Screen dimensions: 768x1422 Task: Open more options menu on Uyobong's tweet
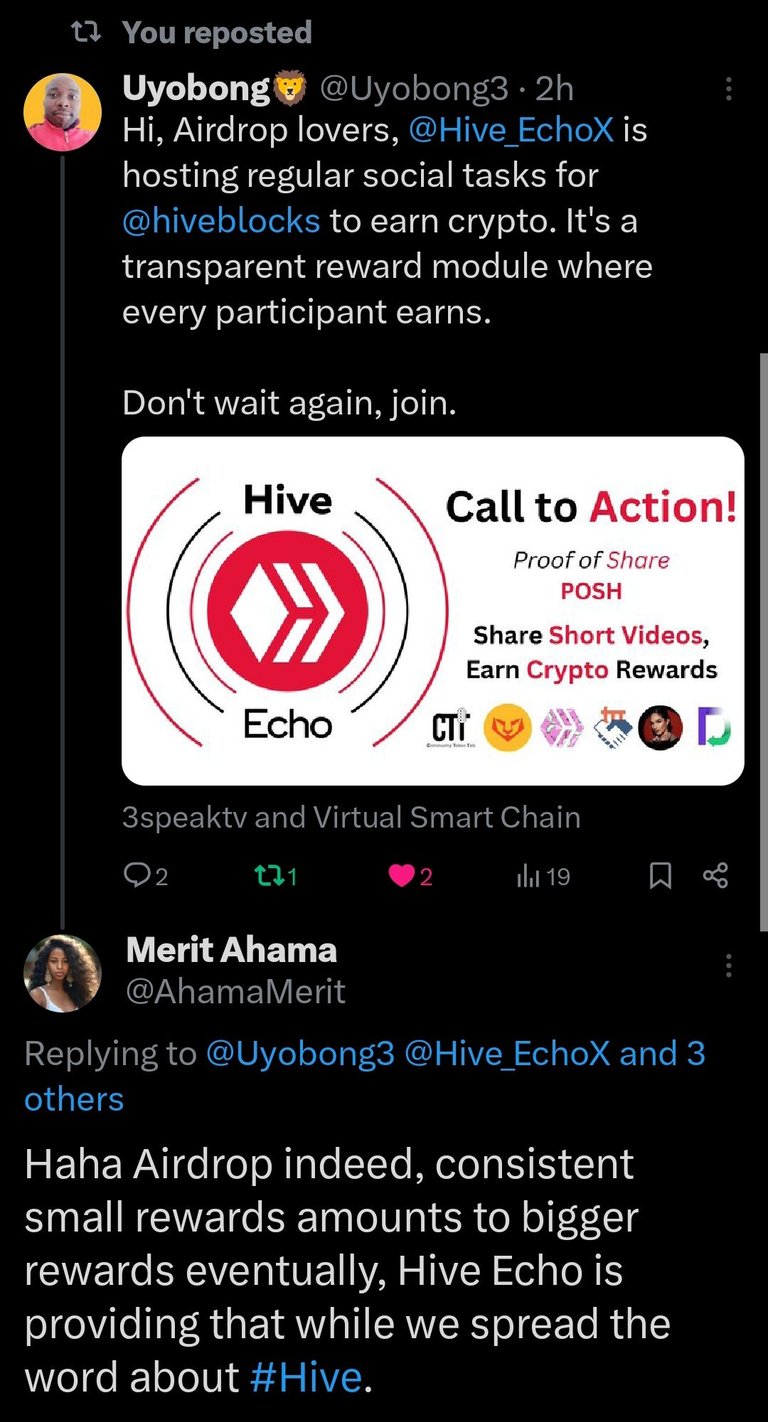pos(728,90)
